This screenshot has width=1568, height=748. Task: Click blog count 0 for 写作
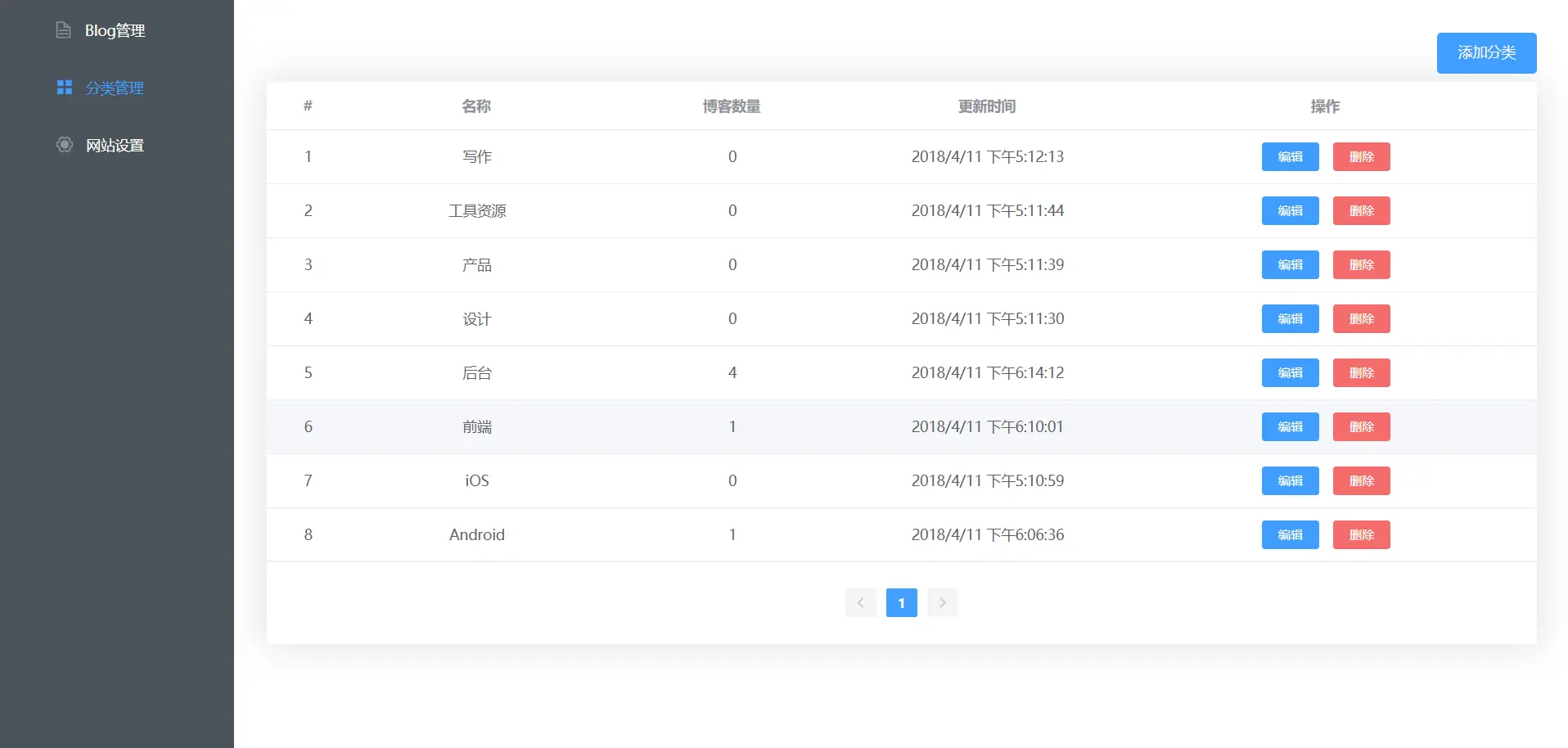[732, 156]
